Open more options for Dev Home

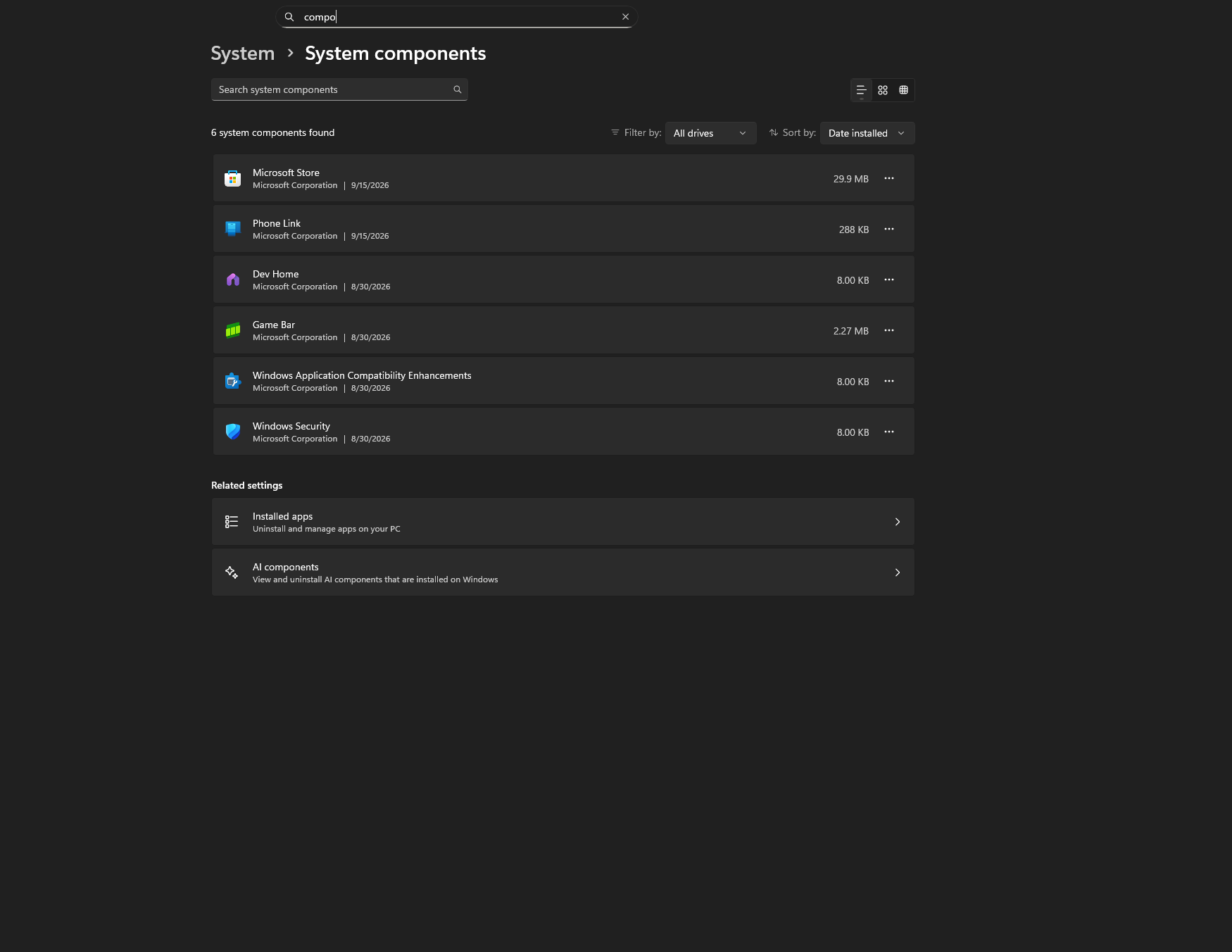889,280
